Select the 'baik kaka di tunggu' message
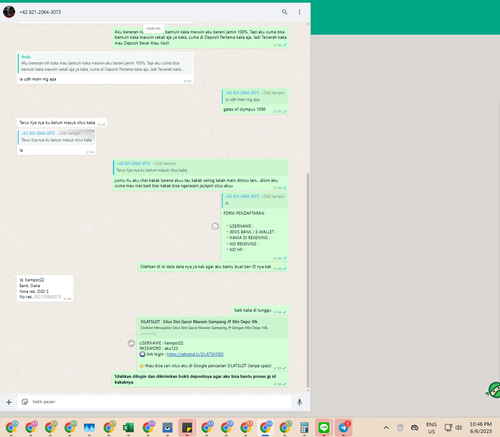This screenshot has height=437, width=500. click(x=253, y=310)
